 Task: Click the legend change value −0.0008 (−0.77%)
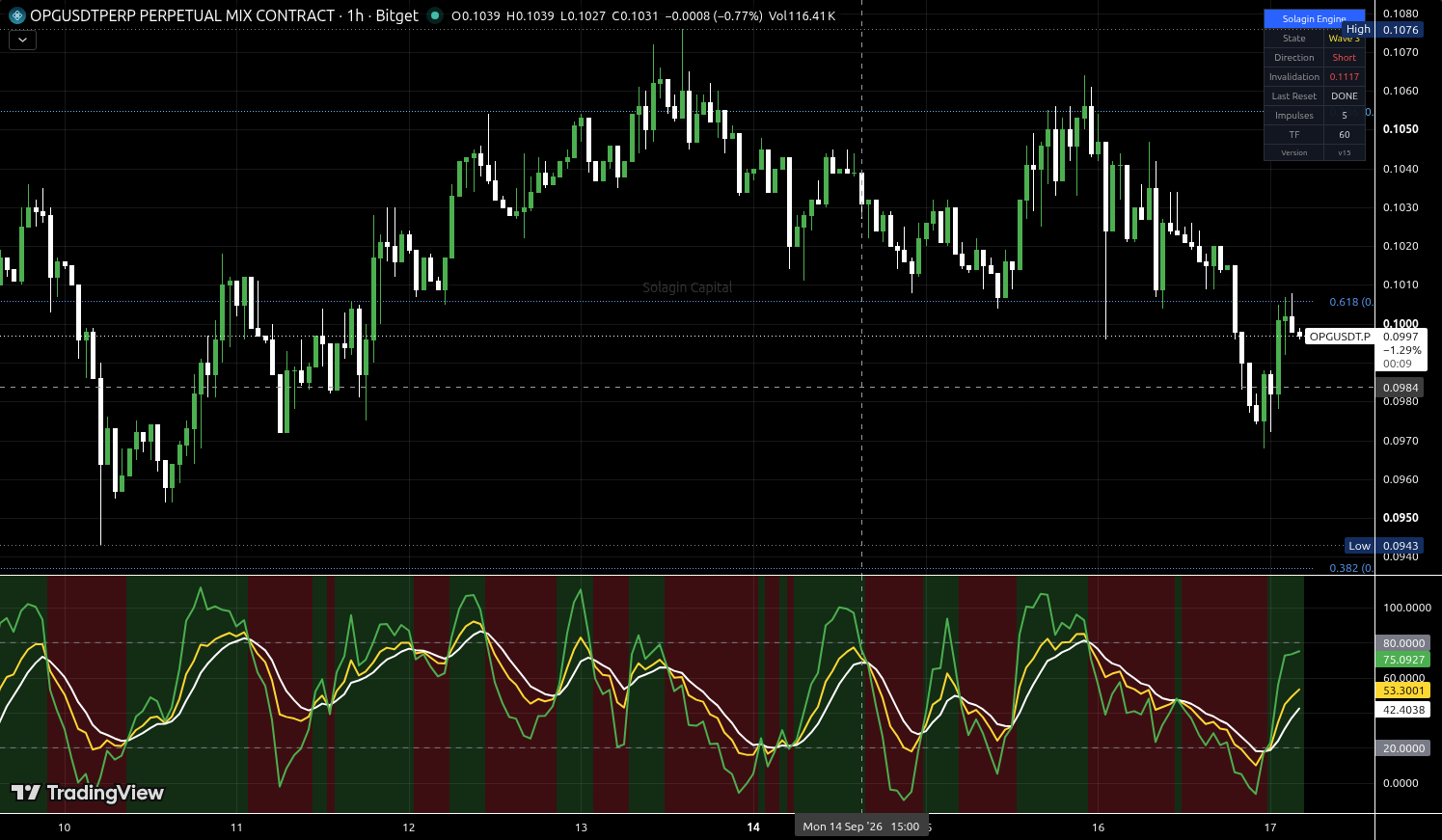714,15
